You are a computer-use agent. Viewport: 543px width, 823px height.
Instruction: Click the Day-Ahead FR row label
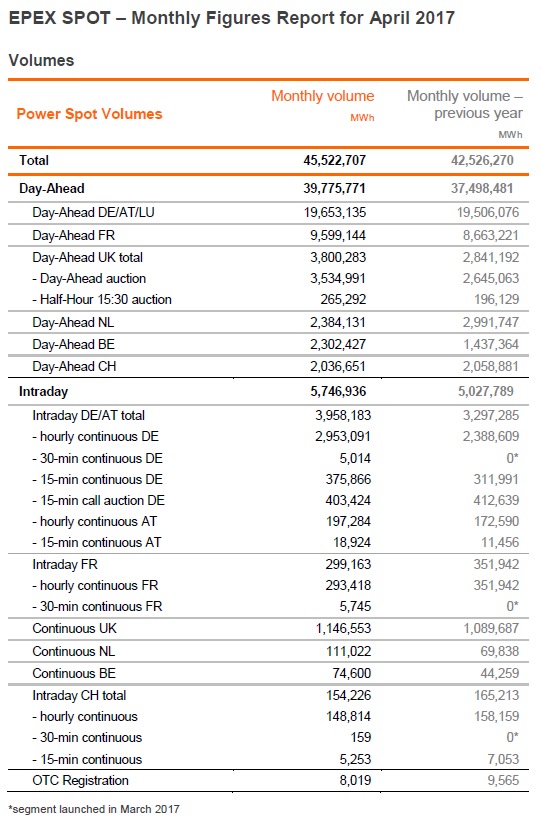tap(73, 236)
